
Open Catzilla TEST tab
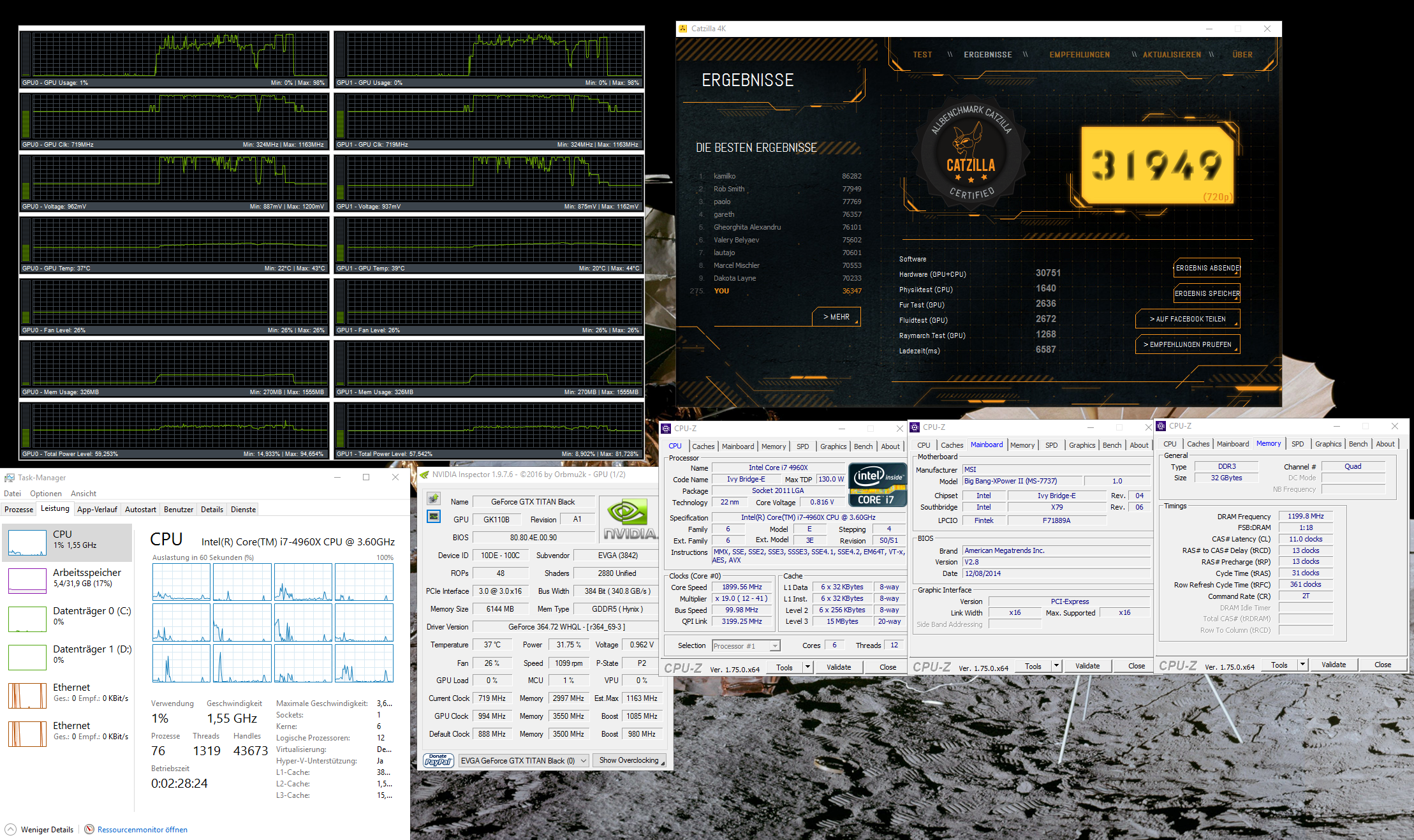click(x=922, y=55)
